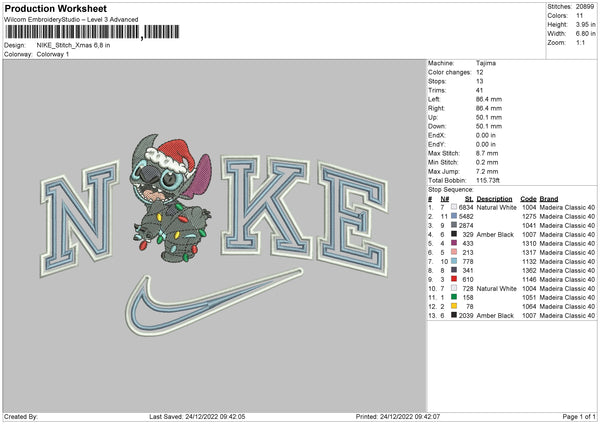Click the 'Colorway 1' value
This screenshot has width=600, height=424.
pos(53,54)
